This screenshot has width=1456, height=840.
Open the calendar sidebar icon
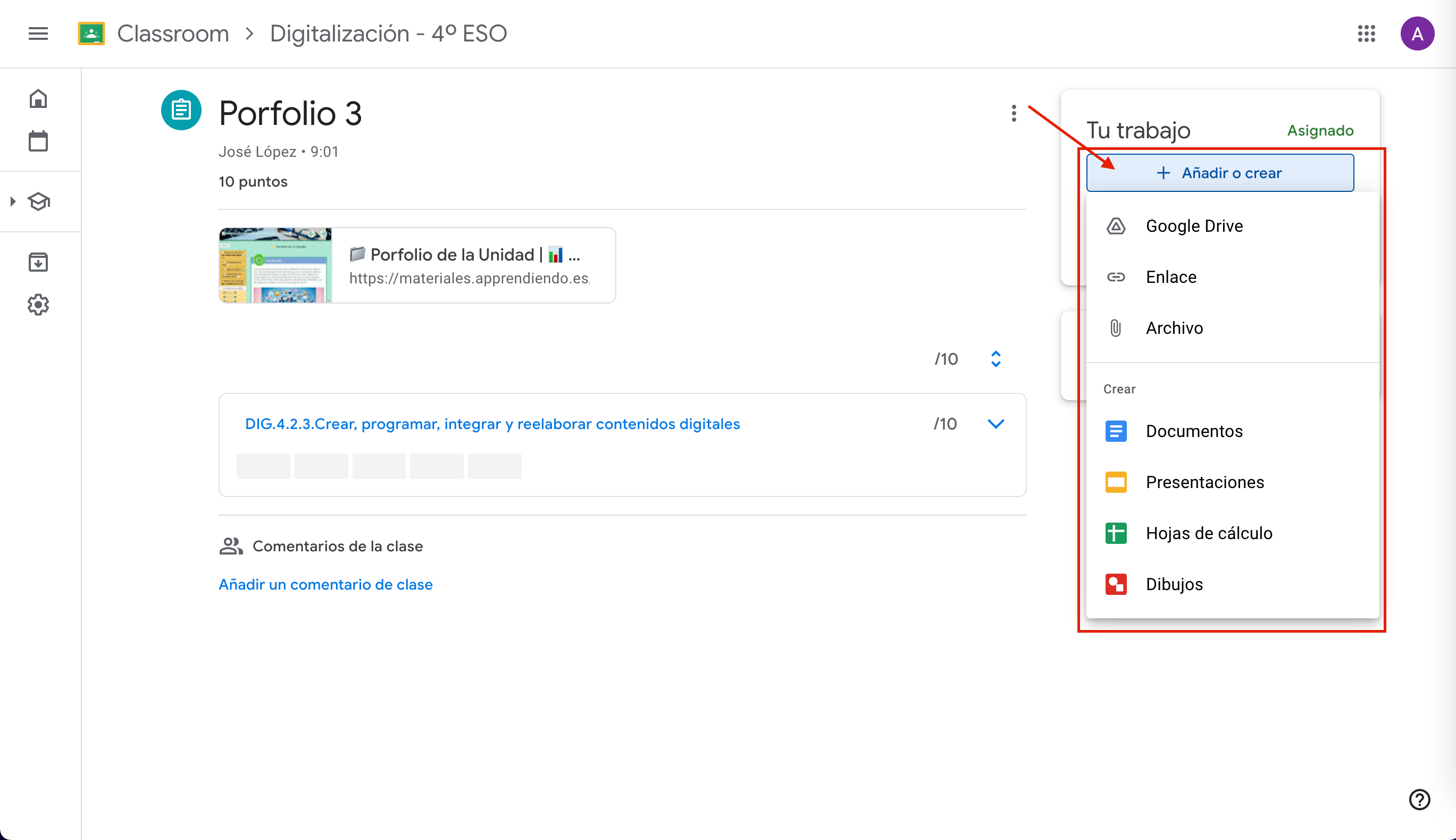(x=38, y=141)
